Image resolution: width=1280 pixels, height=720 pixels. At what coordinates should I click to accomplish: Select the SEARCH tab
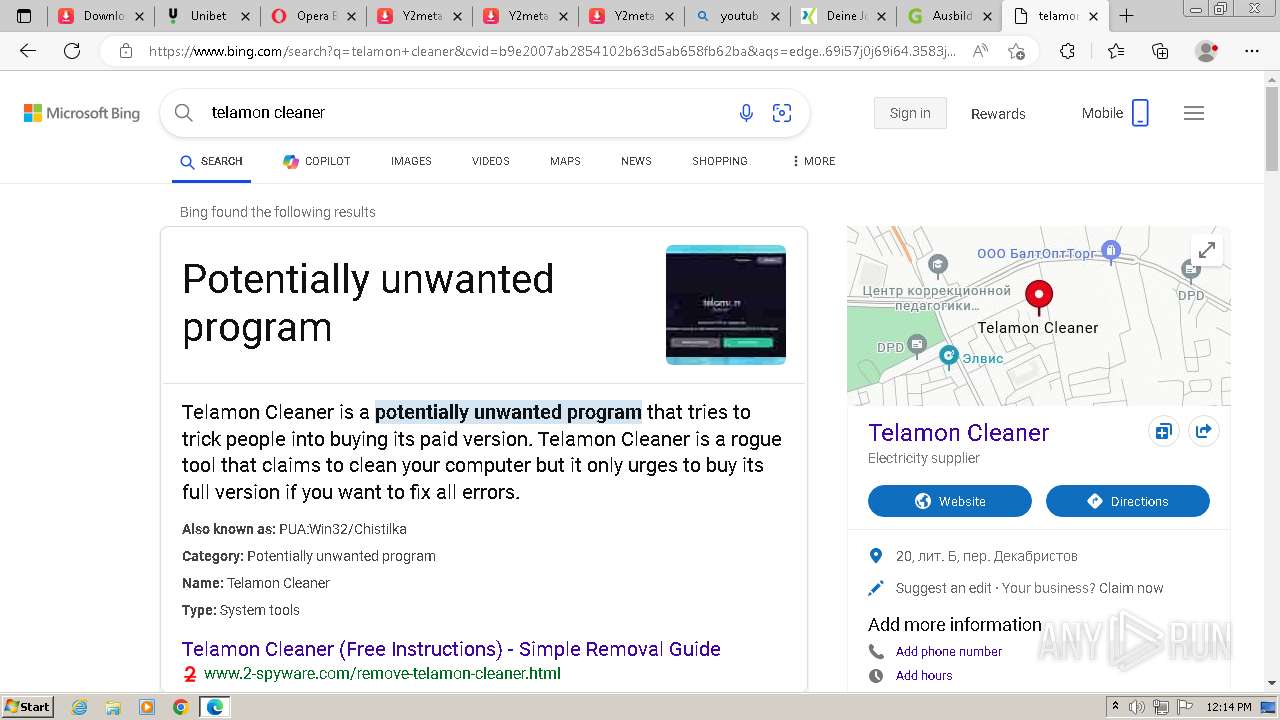pos(211,161)
